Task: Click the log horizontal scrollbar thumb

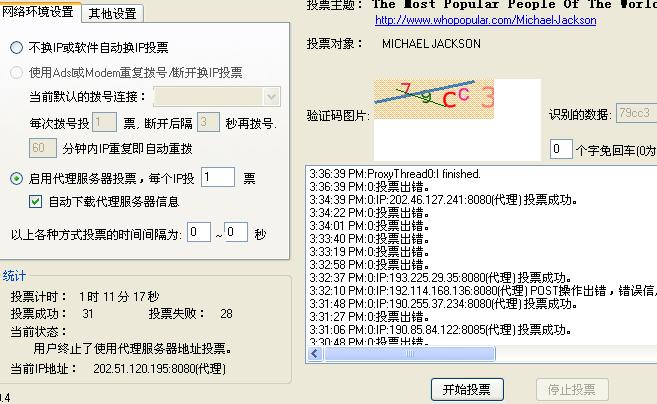Action: (410, 354)
